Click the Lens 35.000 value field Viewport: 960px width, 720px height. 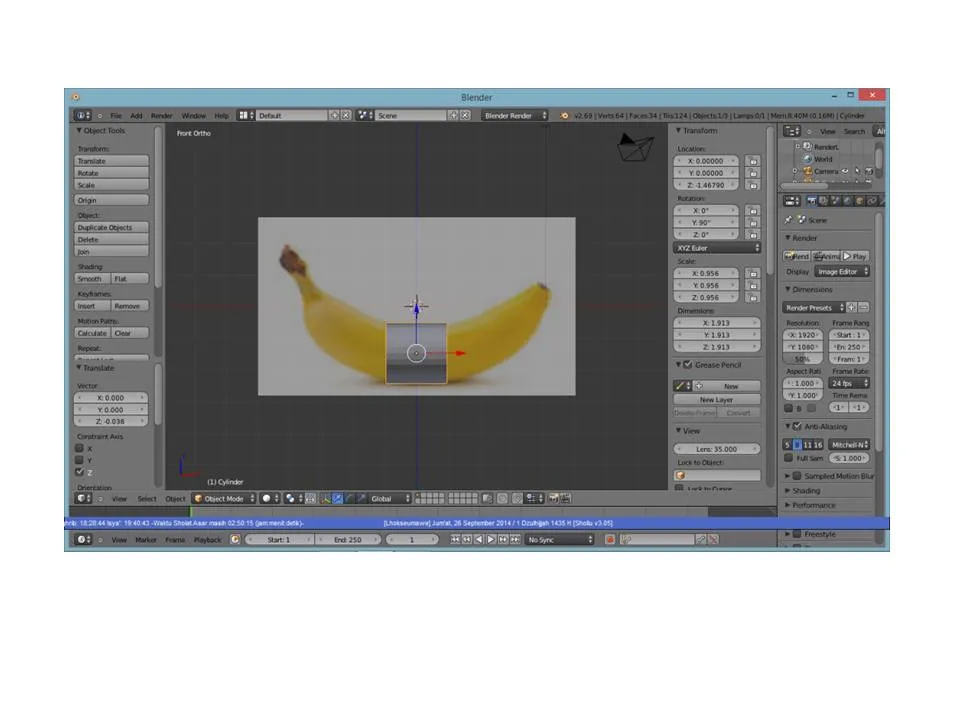[717, 449]
